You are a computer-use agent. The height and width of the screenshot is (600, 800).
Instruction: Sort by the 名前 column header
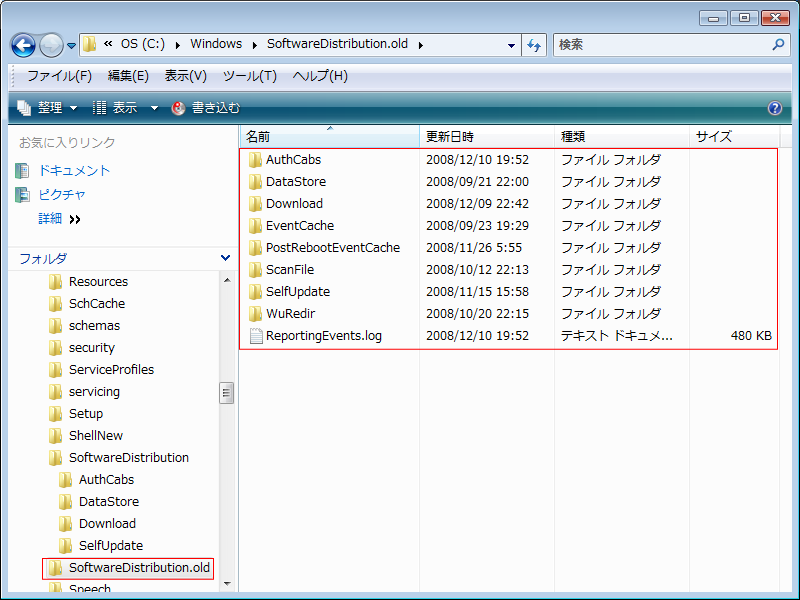coord(330,137)
